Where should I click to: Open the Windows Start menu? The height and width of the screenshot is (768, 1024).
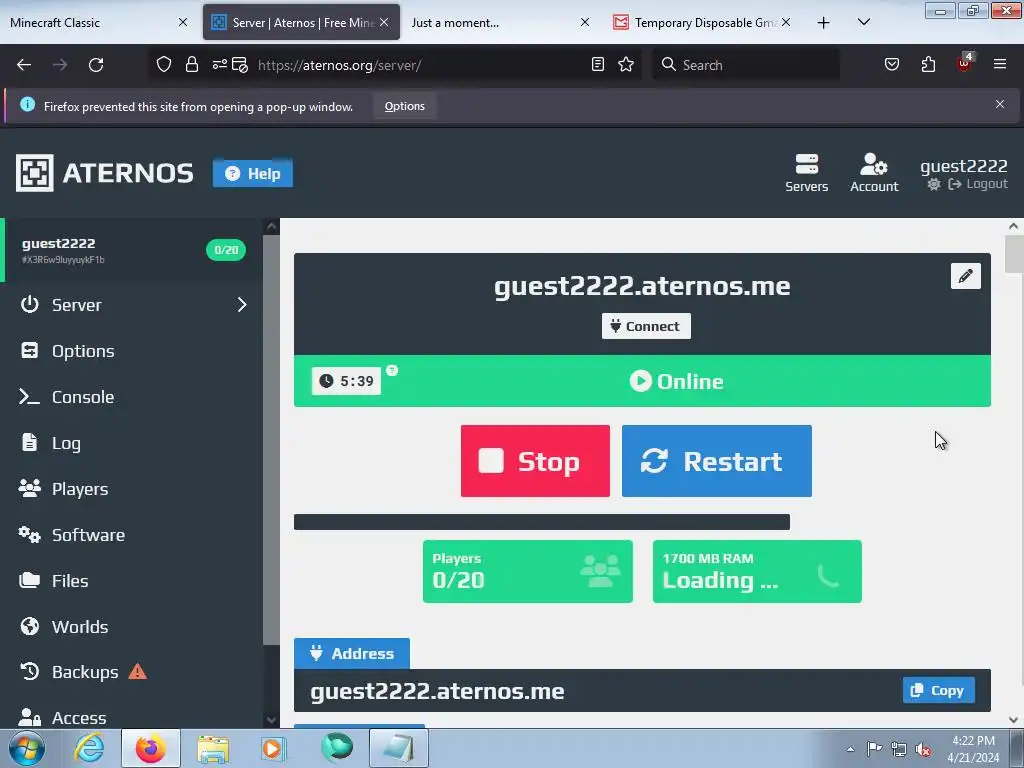click(27, 748)
